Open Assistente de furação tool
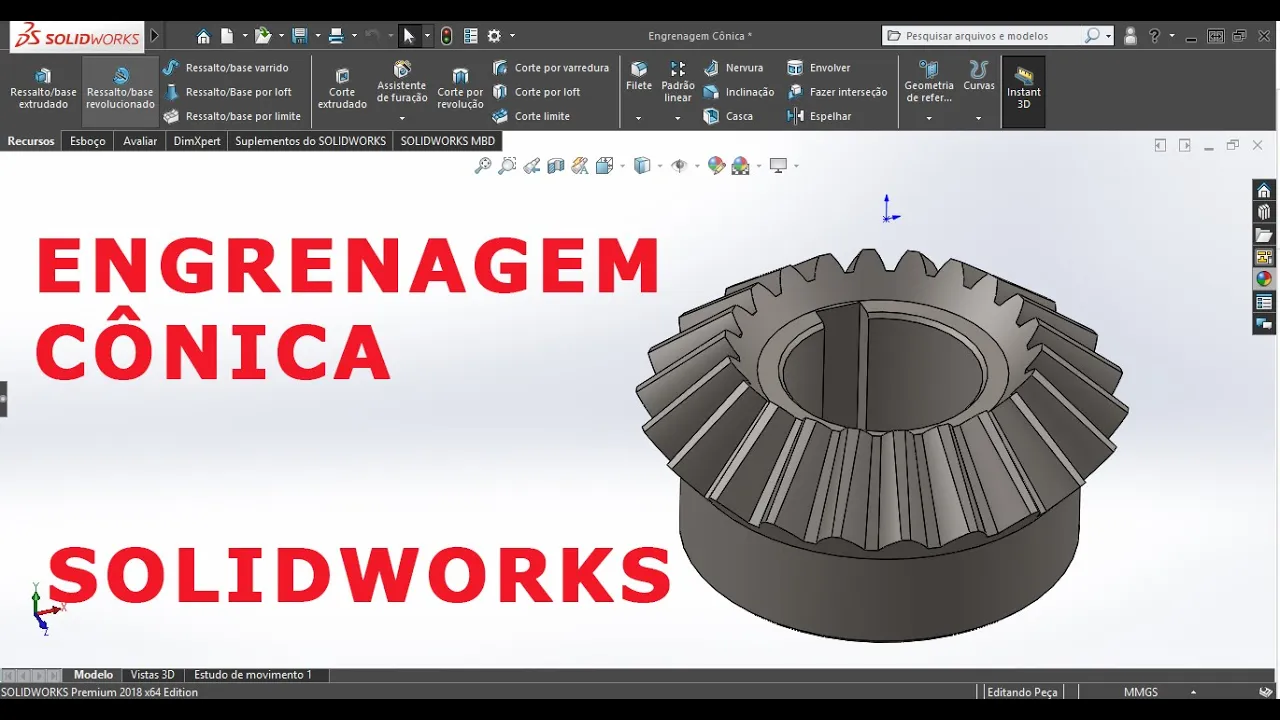Image resolution: width=1280 pixels, height=720 pixels. tap(402, 82)
